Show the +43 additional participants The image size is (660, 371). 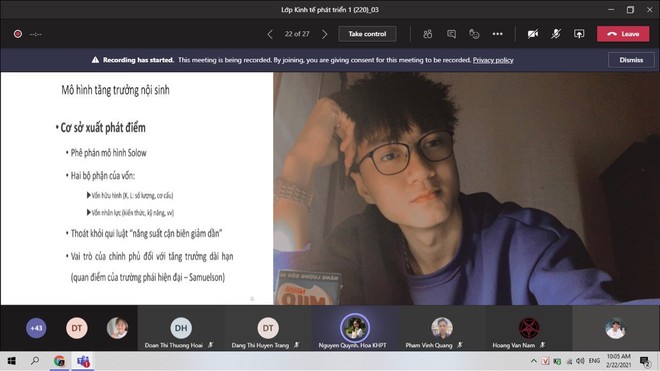coord(36,328)
